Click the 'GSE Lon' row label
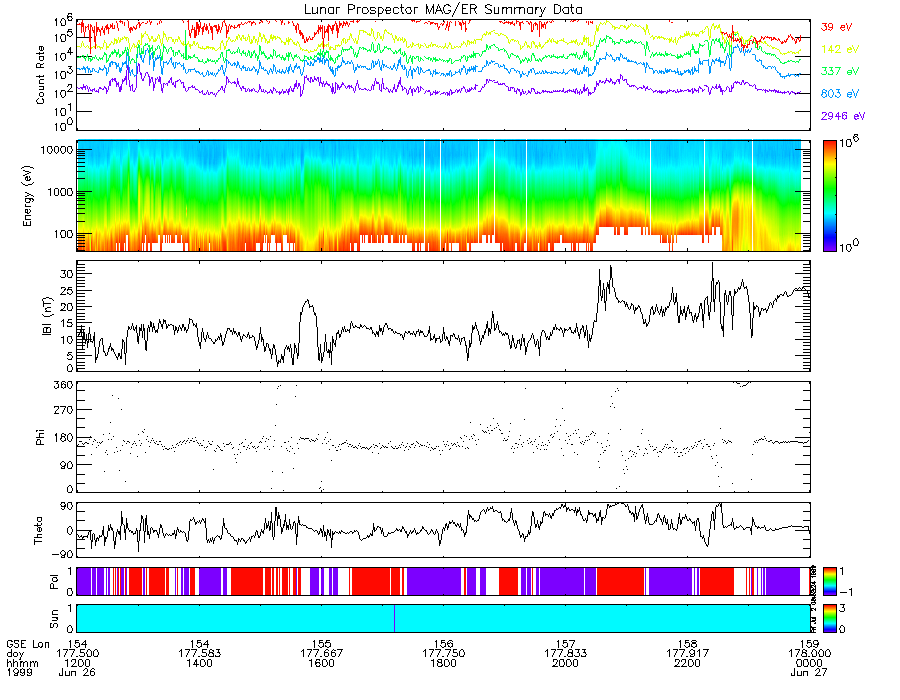This screenshot has height=700, width=900. coord(28,644)
